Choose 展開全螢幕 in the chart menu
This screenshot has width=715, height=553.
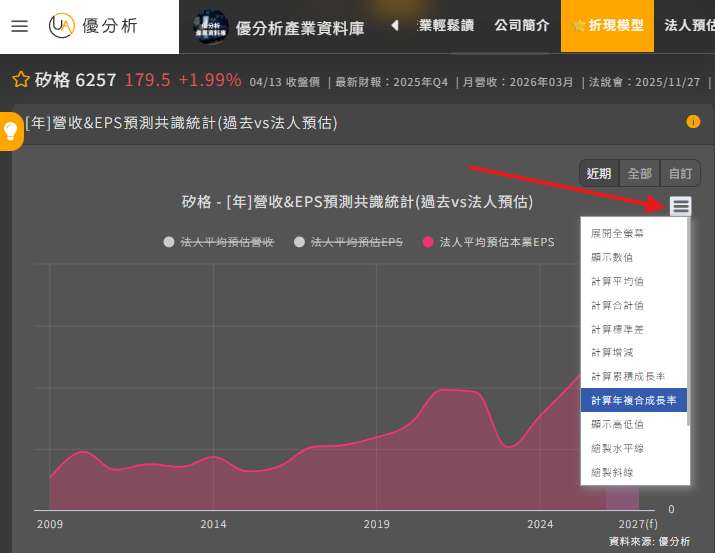(x=617, y=233)
